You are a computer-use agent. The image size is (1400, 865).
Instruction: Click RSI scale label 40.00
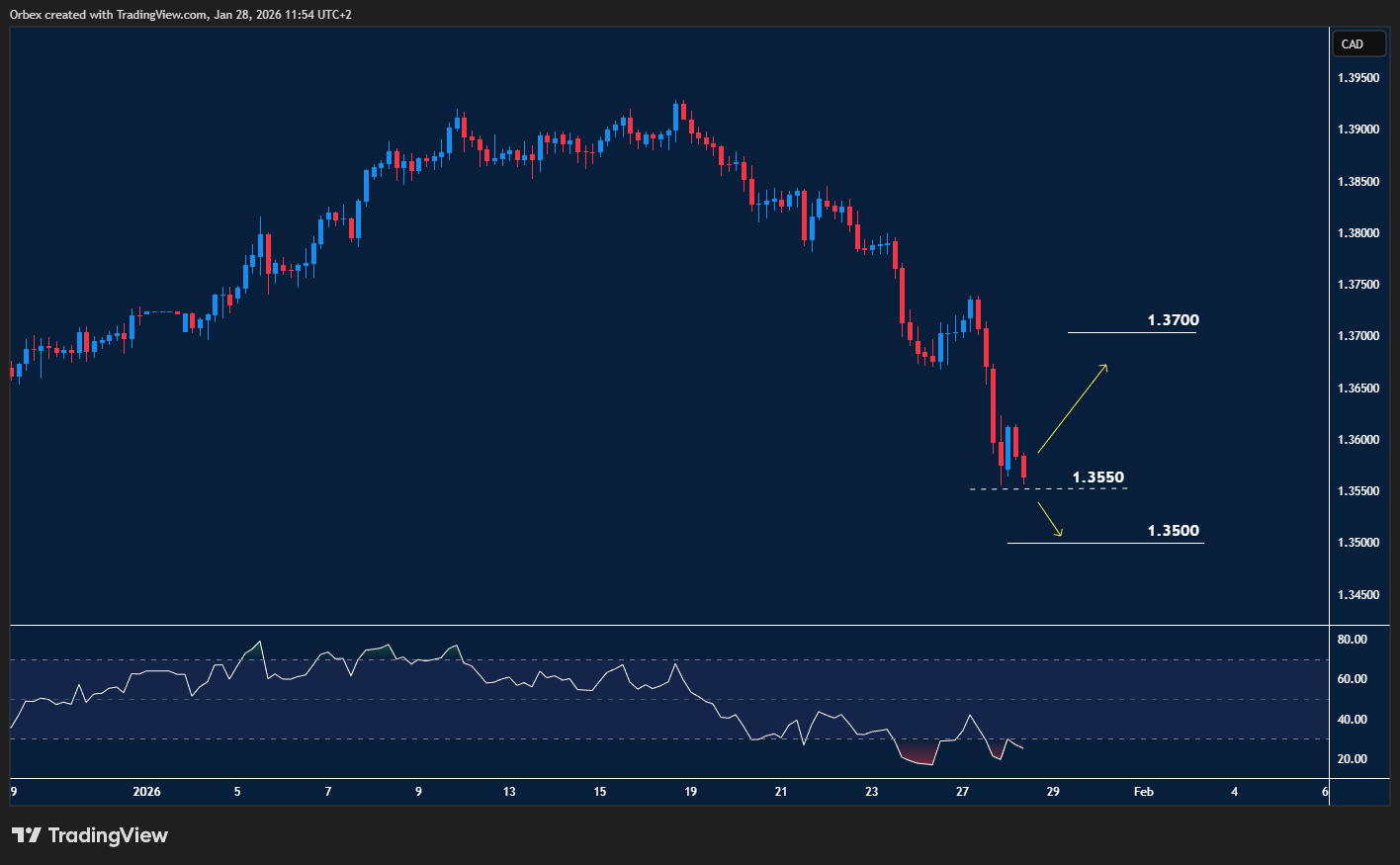pyautogui.click(x=1353, y=720)
